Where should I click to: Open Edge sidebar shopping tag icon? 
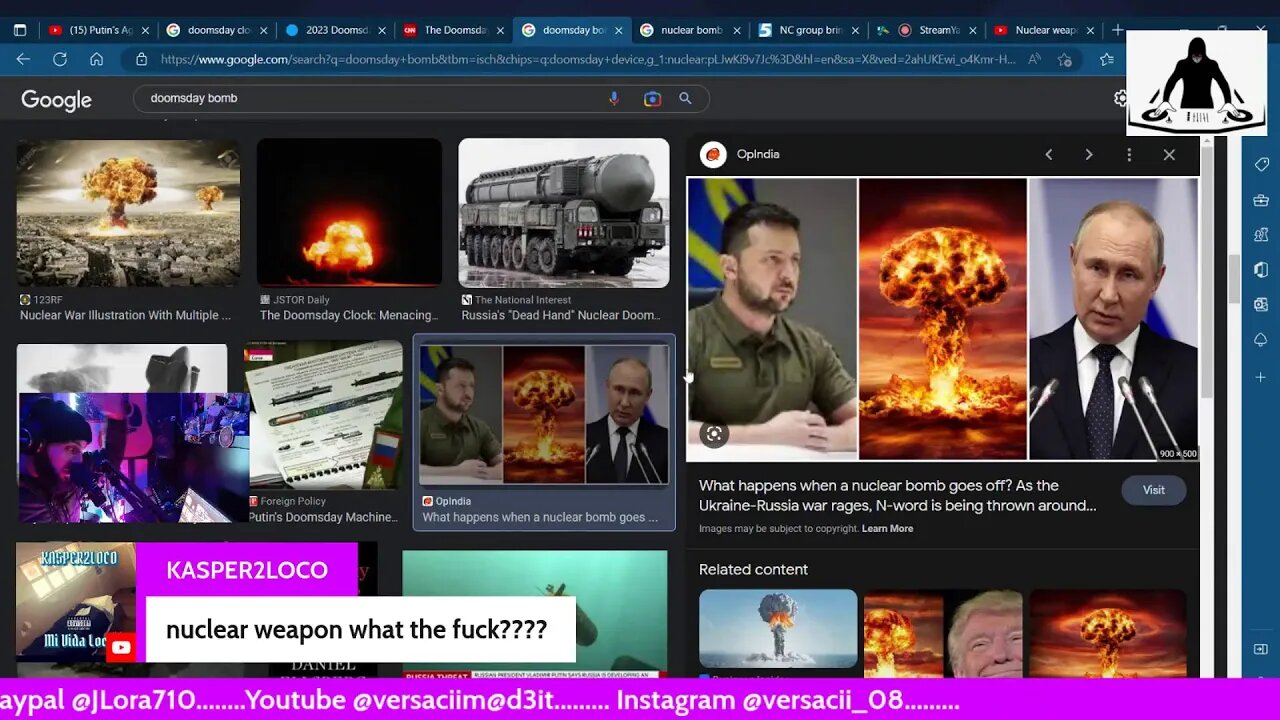click(x=1261, y=165)
